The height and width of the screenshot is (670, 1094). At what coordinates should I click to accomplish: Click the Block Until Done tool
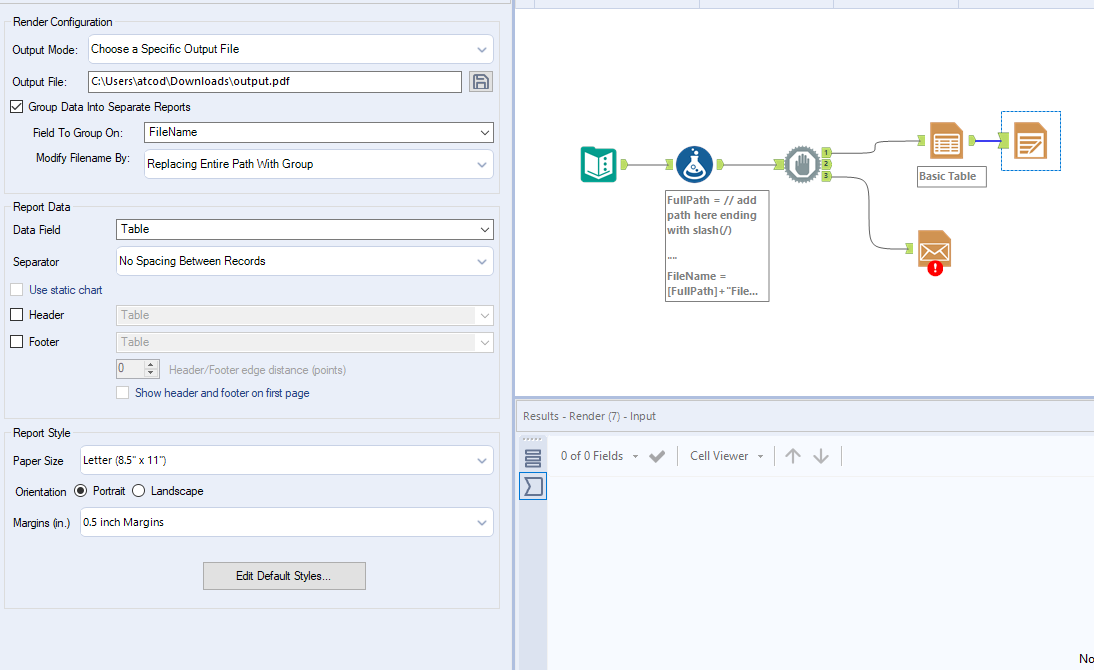(x=802, y=163)
